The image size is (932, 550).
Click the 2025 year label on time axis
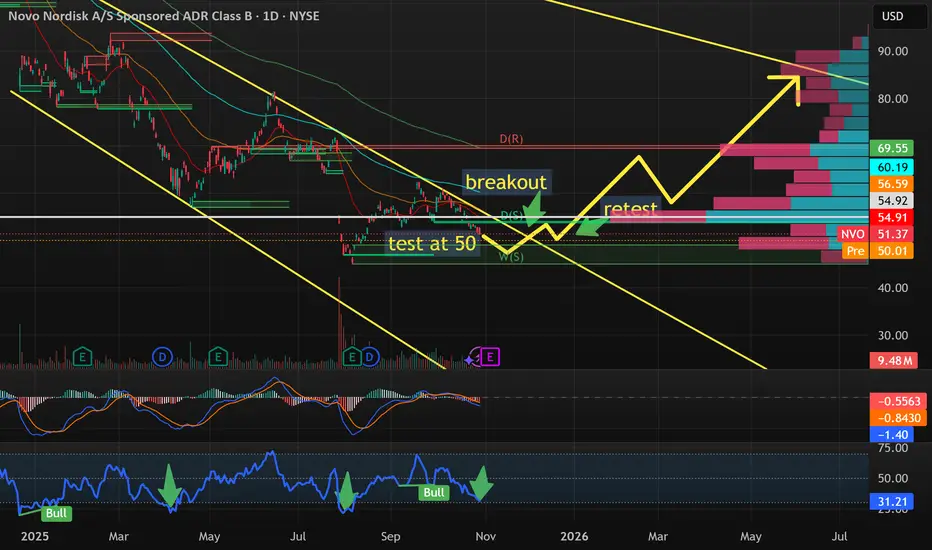click(x=34, y=536)
